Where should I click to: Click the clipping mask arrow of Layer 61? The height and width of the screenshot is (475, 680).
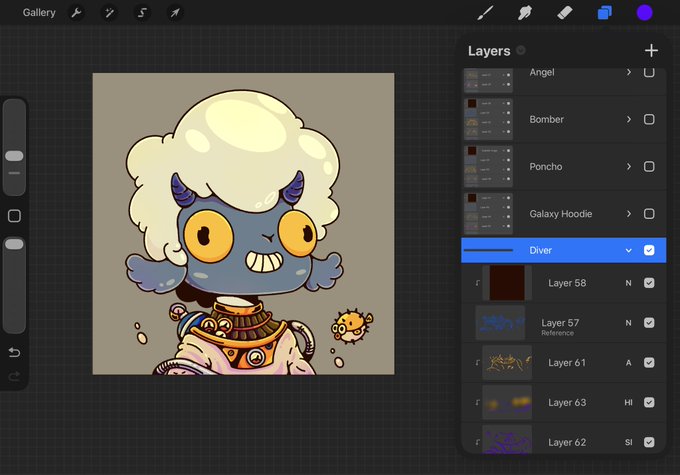(477, 363)
